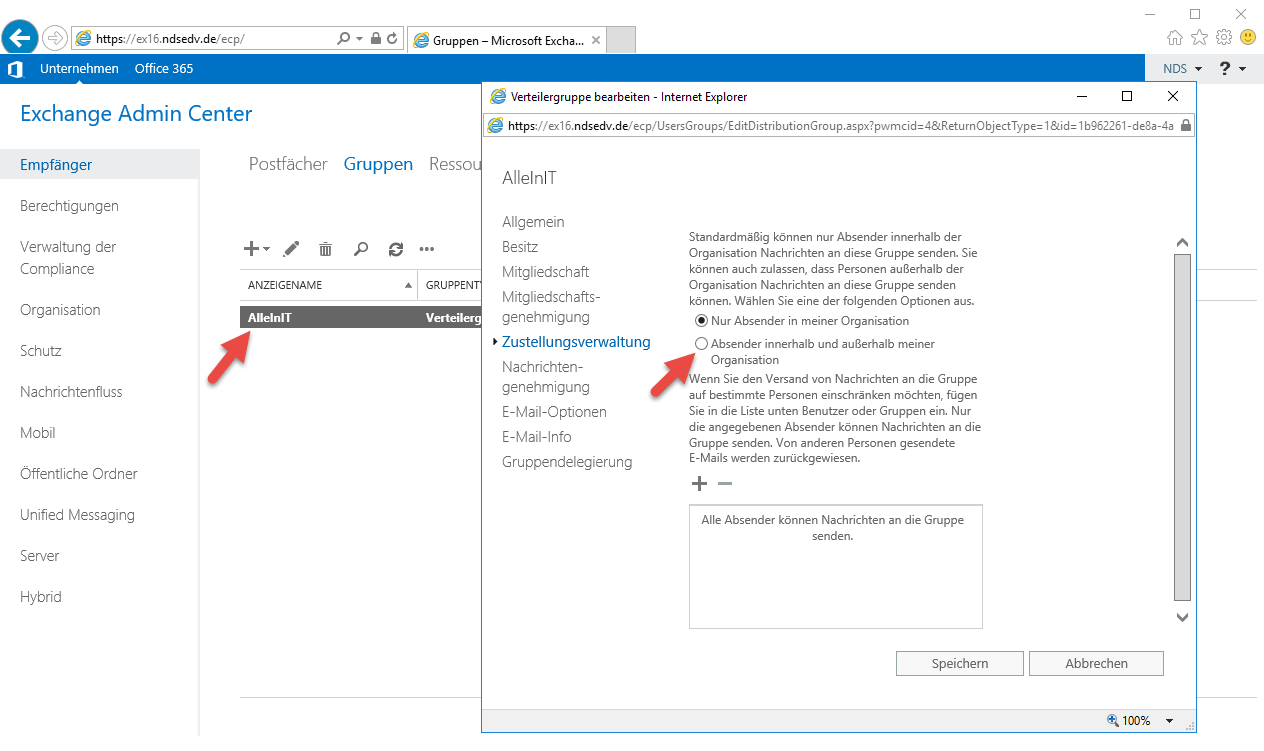The image size is (1264, 751).
Task: Click the refresh icon in the groups toolbar
Action: tap(396, 249)
